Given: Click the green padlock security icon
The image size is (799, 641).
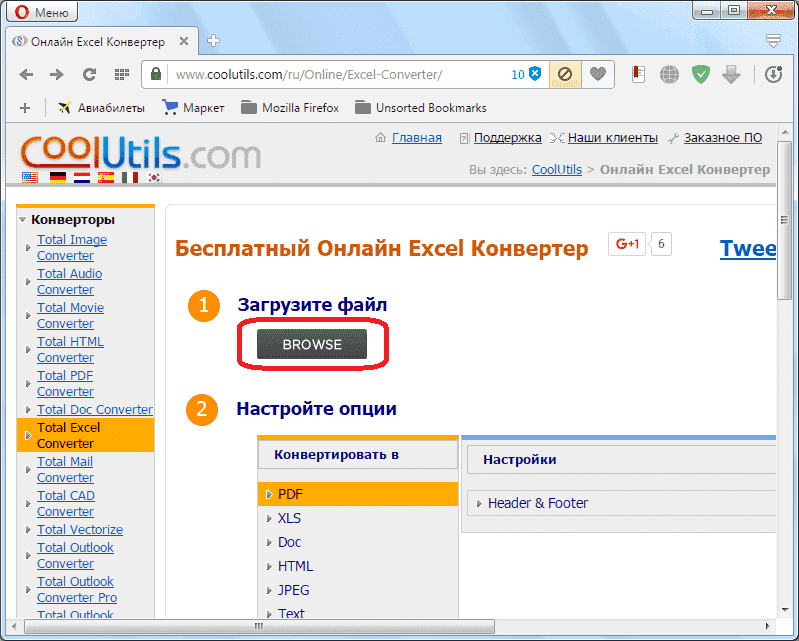Looking at the screenshot, I should 156,74.
